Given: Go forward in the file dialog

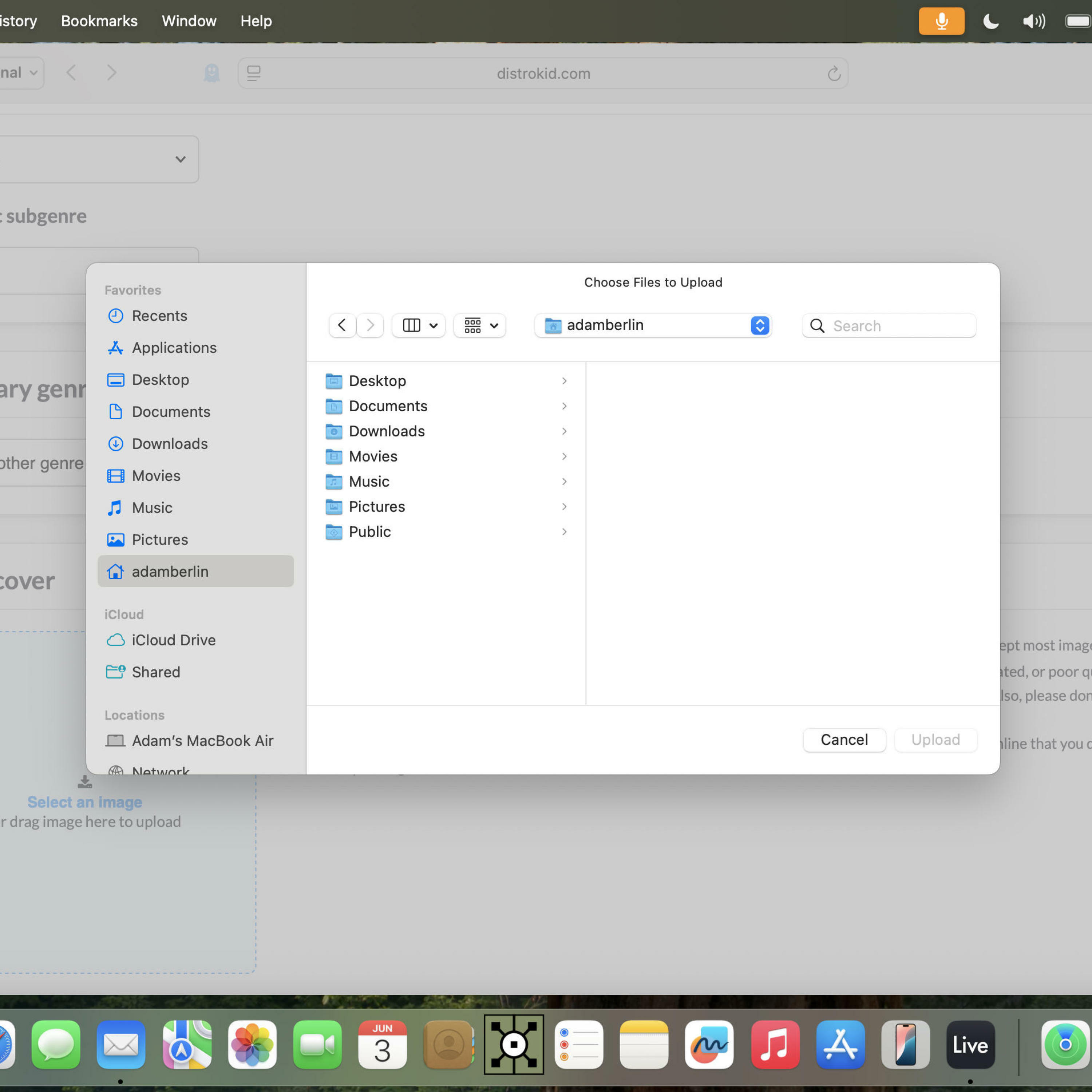Looking at the screenshot, I should (x=370, y=325).
